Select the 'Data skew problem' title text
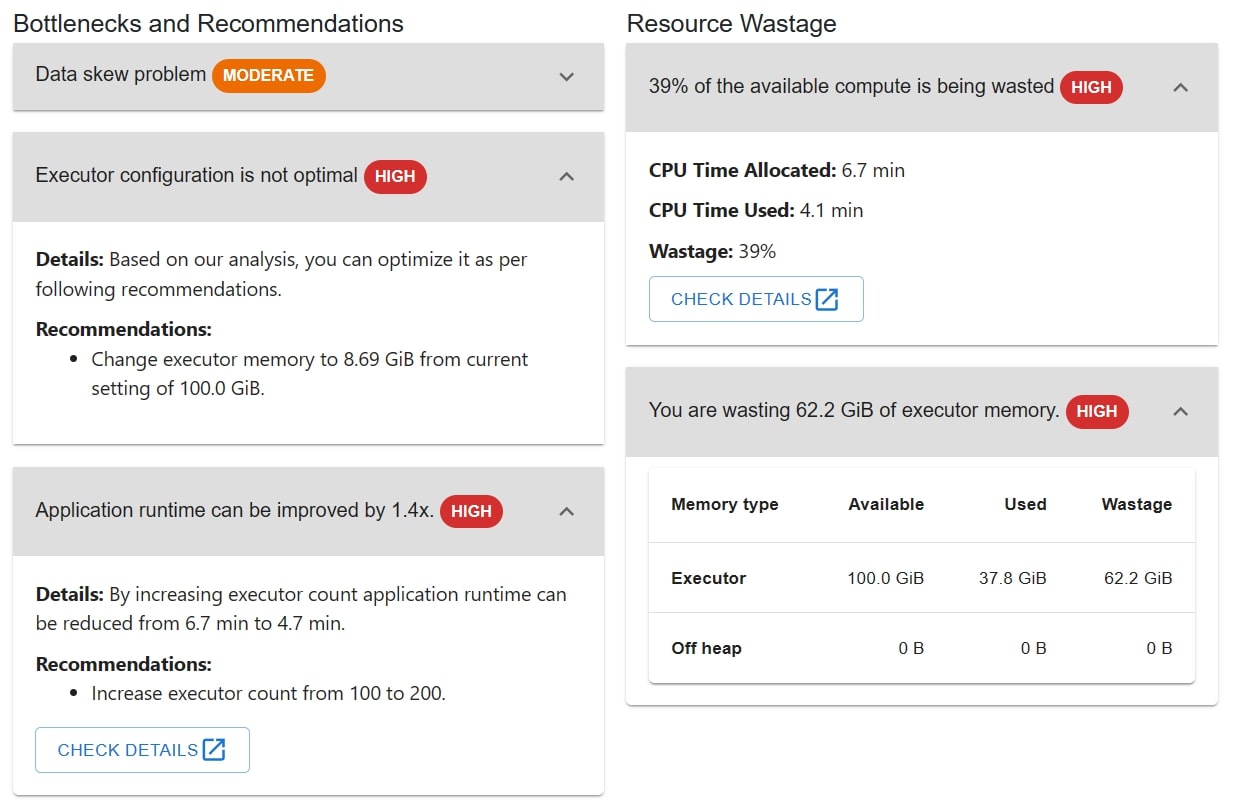The image size is (1245, 807). point(121,75)
